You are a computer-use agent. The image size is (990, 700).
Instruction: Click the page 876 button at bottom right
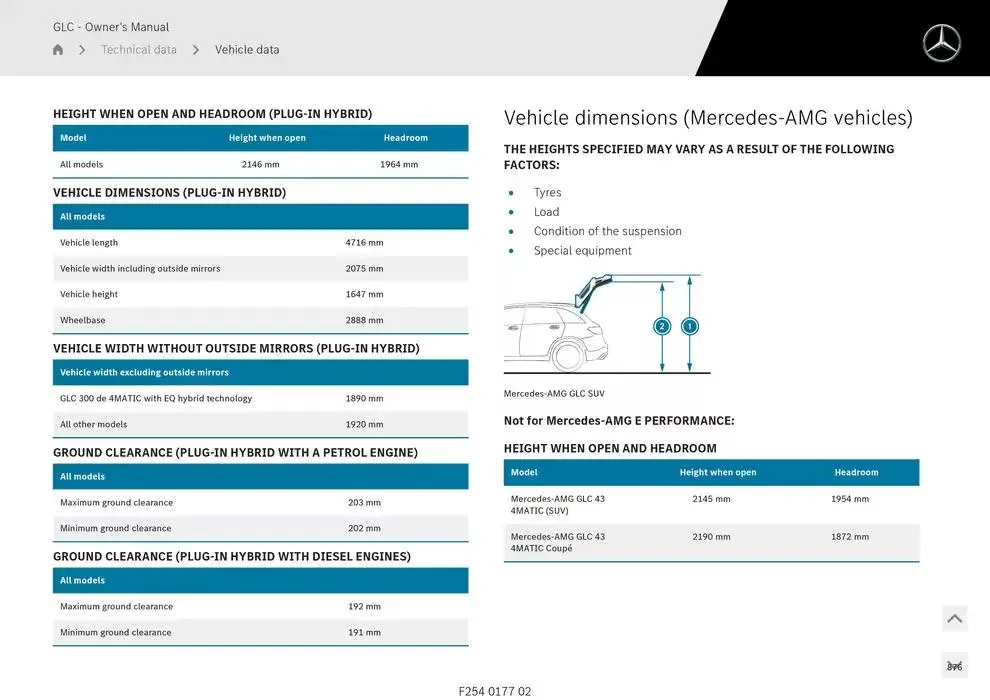pyautogui.click(x=954, y=666)
